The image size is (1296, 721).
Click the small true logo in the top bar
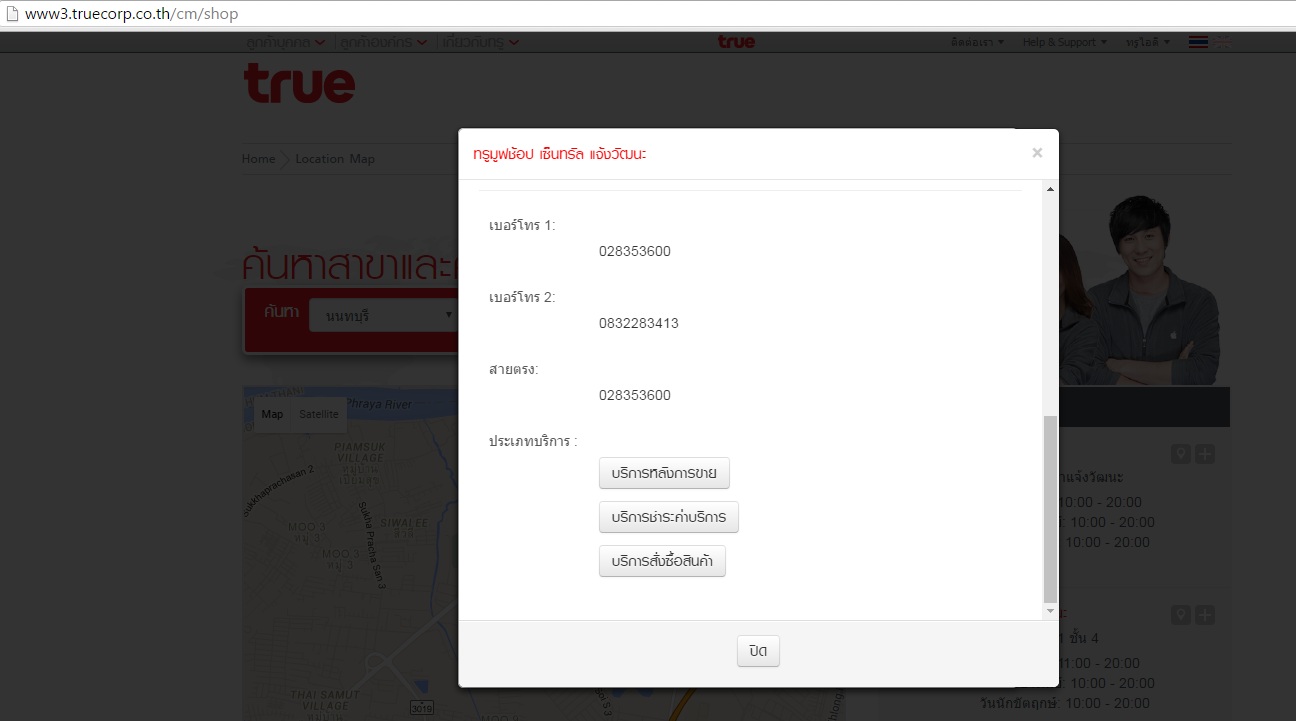point(737,42)
